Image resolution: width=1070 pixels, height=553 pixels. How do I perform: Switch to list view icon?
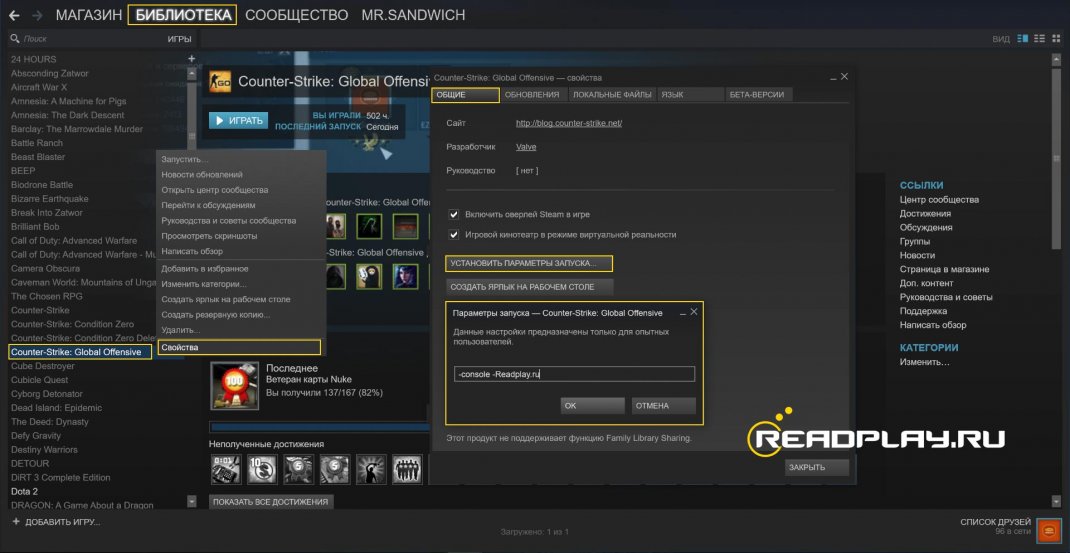1039,39
